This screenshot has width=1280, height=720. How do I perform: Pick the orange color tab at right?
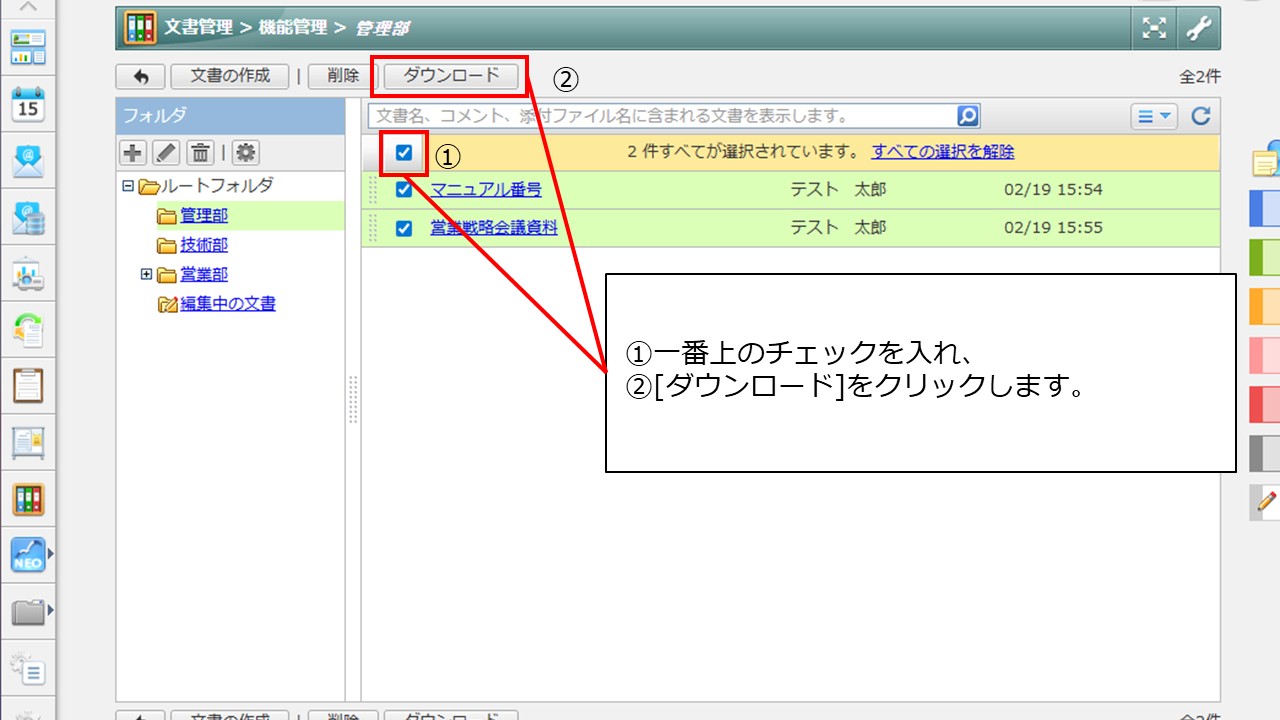(x=1266, y=306)
